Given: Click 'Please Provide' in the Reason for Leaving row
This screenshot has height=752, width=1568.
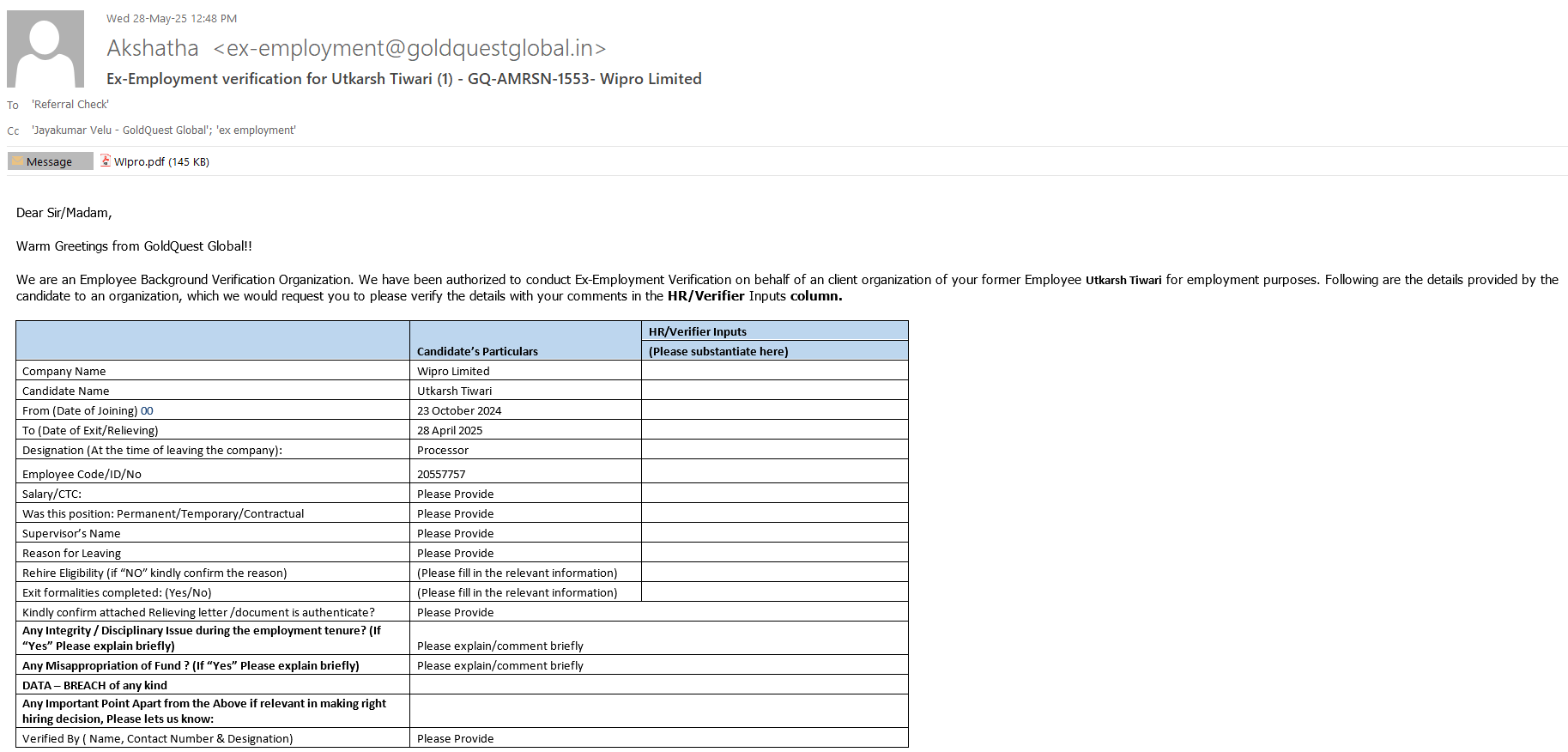Looking at the screenshot, I should tap(456, 553).
